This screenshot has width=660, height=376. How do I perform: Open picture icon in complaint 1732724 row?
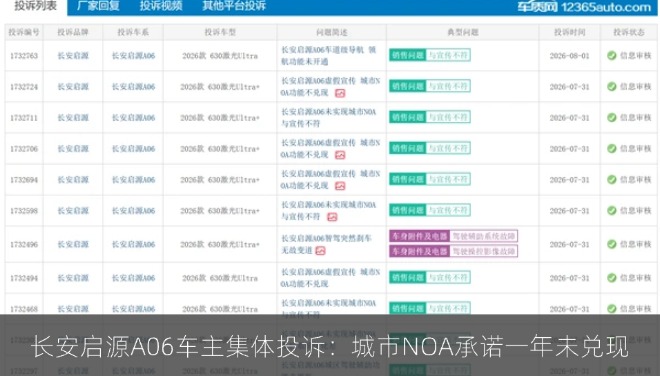pos(340,93)
